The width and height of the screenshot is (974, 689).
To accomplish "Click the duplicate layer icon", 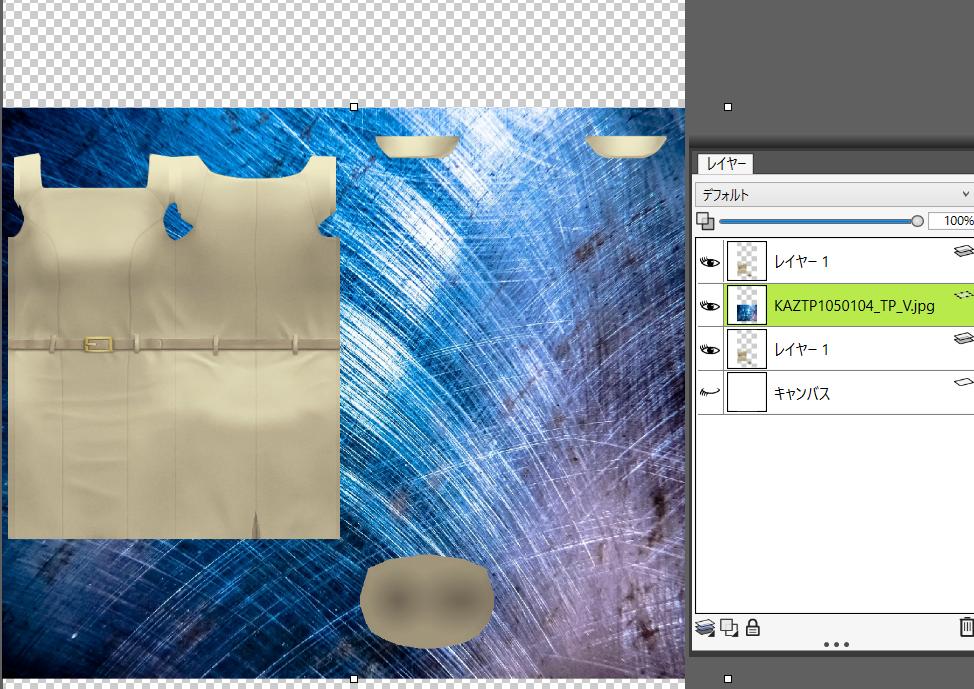I will tap(727, 628).
